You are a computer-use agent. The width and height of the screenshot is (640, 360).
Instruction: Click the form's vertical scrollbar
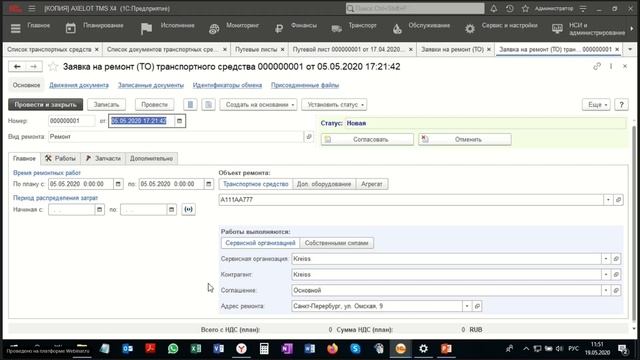coord(633,224)
